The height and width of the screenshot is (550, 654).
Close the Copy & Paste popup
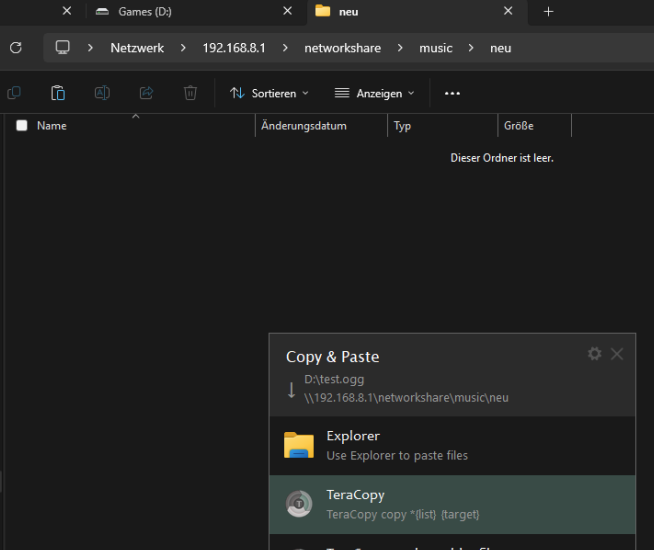(617, 354)
